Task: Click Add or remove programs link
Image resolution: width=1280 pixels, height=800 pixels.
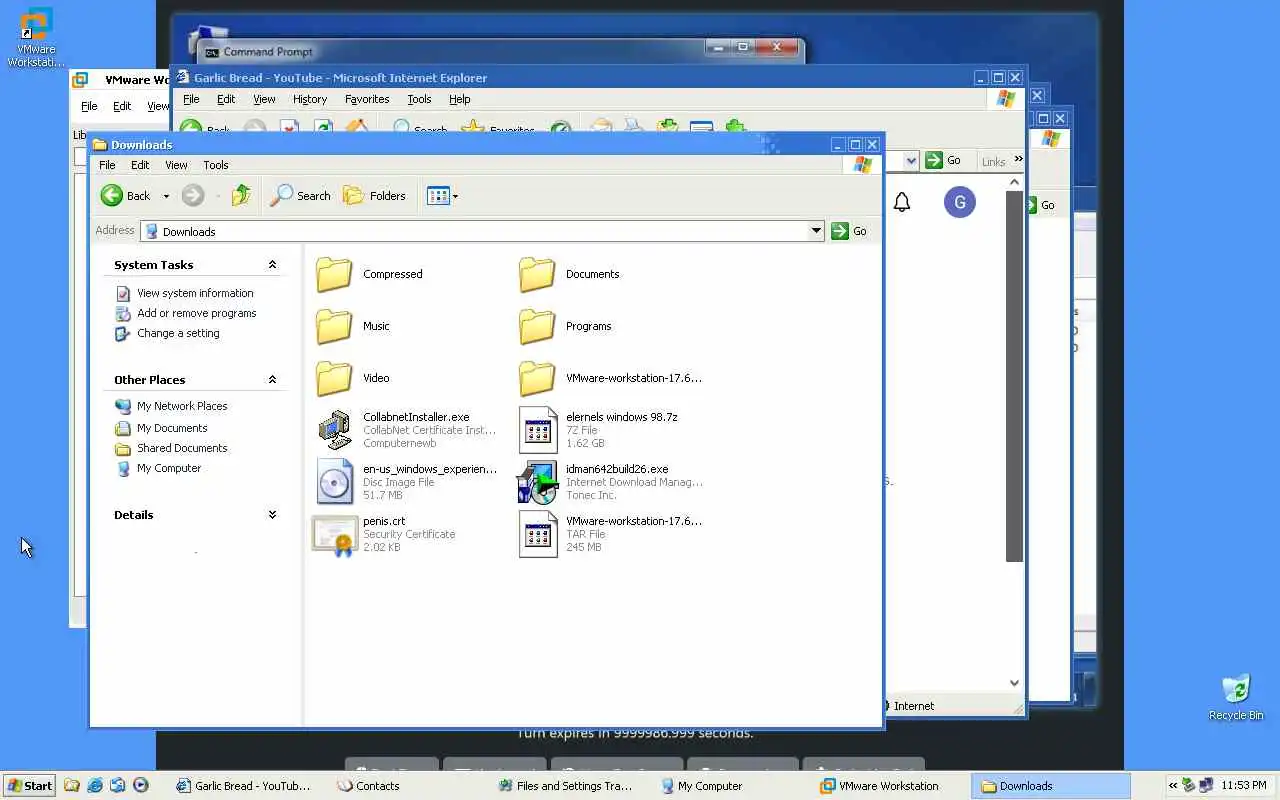Action: pyautogui.click(x=186, y=313)
